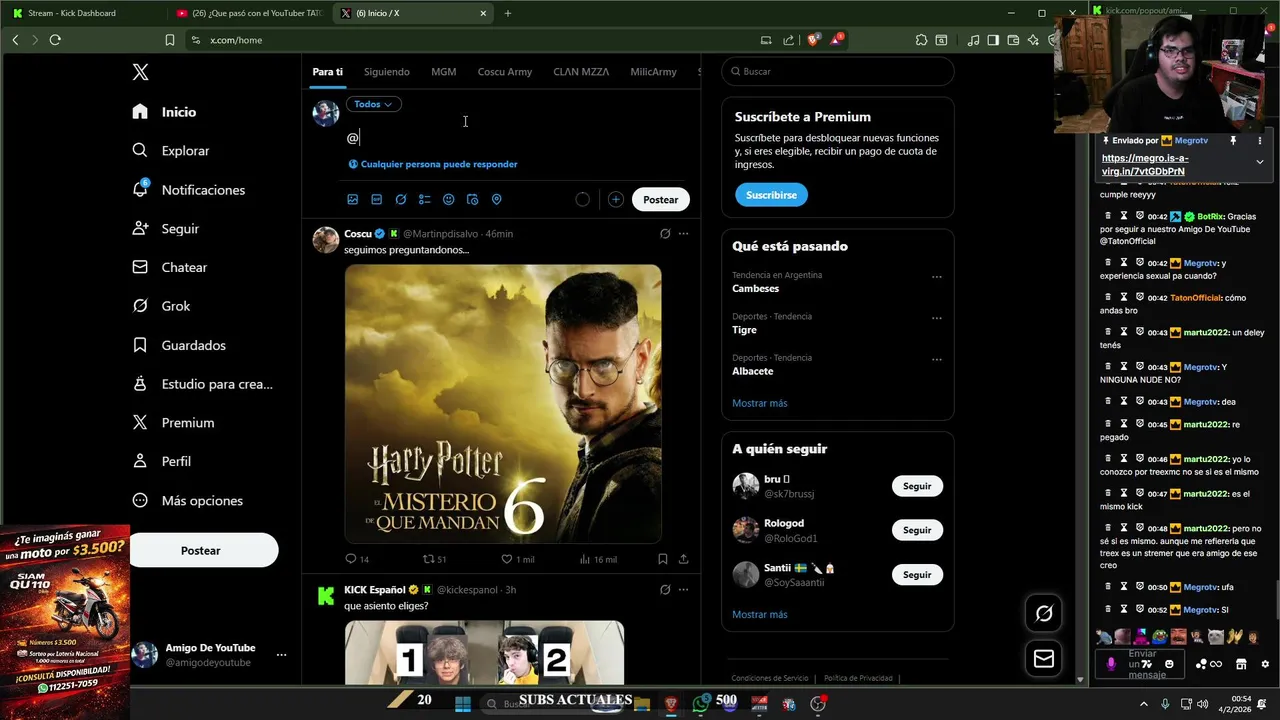Switch to the MGM tab

point(444,72)
